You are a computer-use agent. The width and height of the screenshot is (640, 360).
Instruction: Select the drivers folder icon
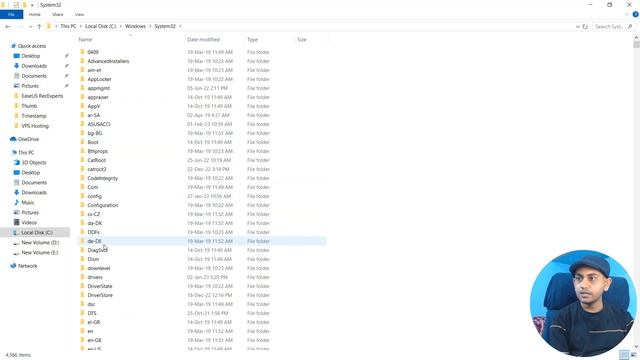(82, 277)
